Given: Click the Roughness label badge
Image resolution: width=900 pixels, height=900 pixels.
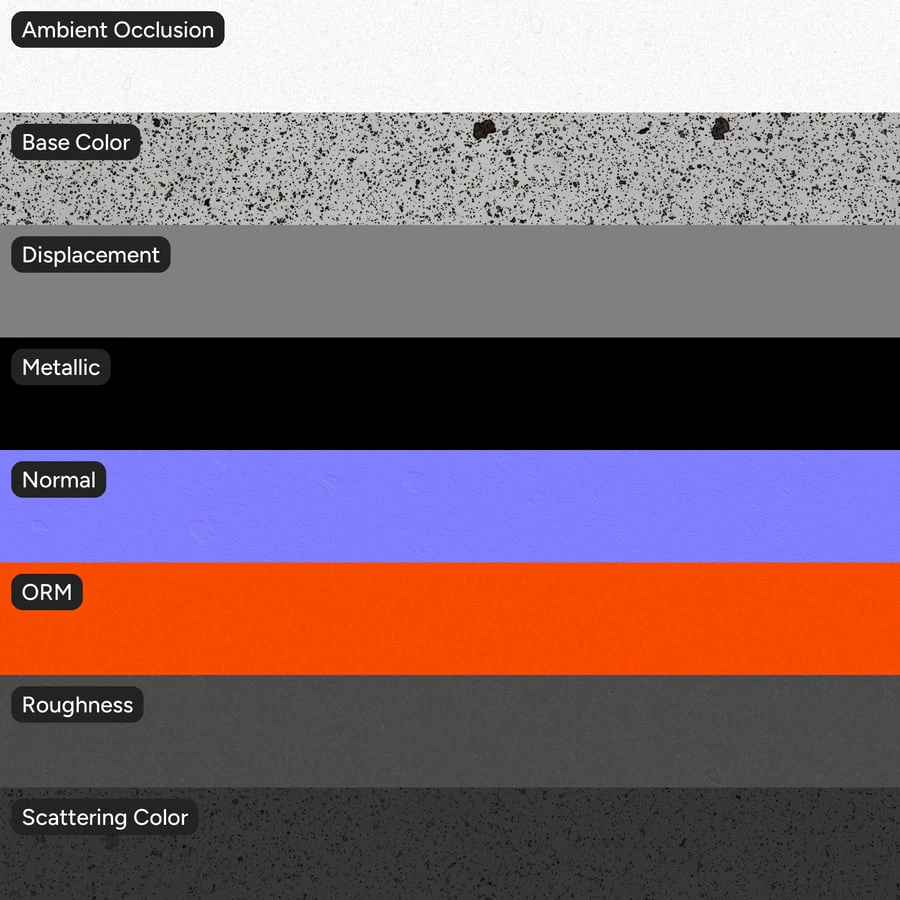Looking at the screenshot, I should pos(77,704).
